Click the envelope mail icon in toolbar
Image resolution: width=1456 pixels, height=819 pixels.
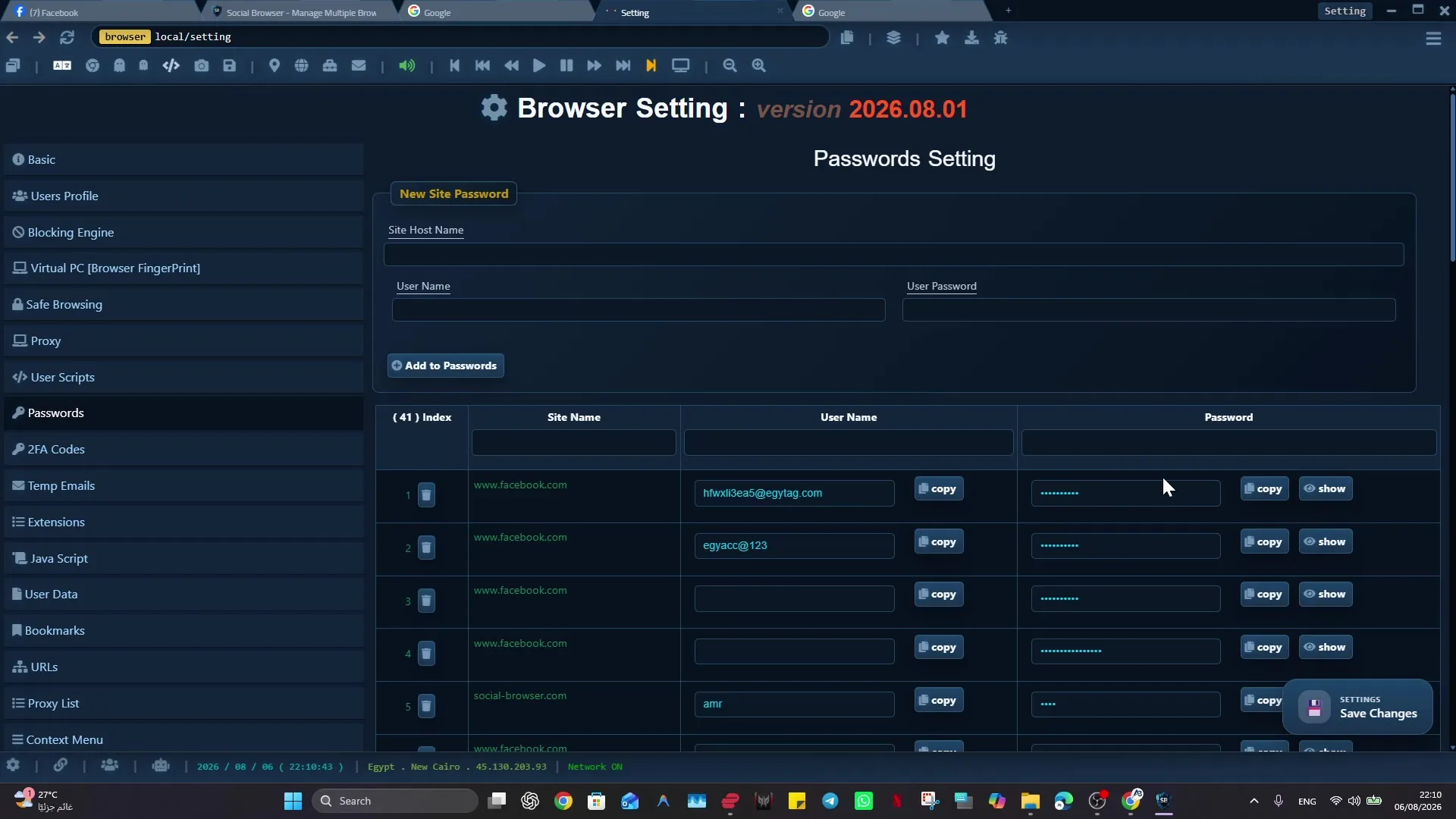click(359, 65)
